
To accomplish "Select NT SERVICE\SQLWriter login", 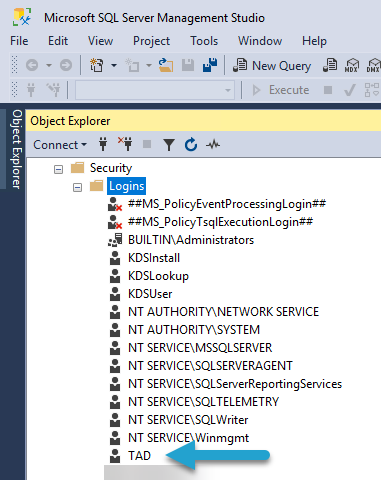I will pos(188,420).
